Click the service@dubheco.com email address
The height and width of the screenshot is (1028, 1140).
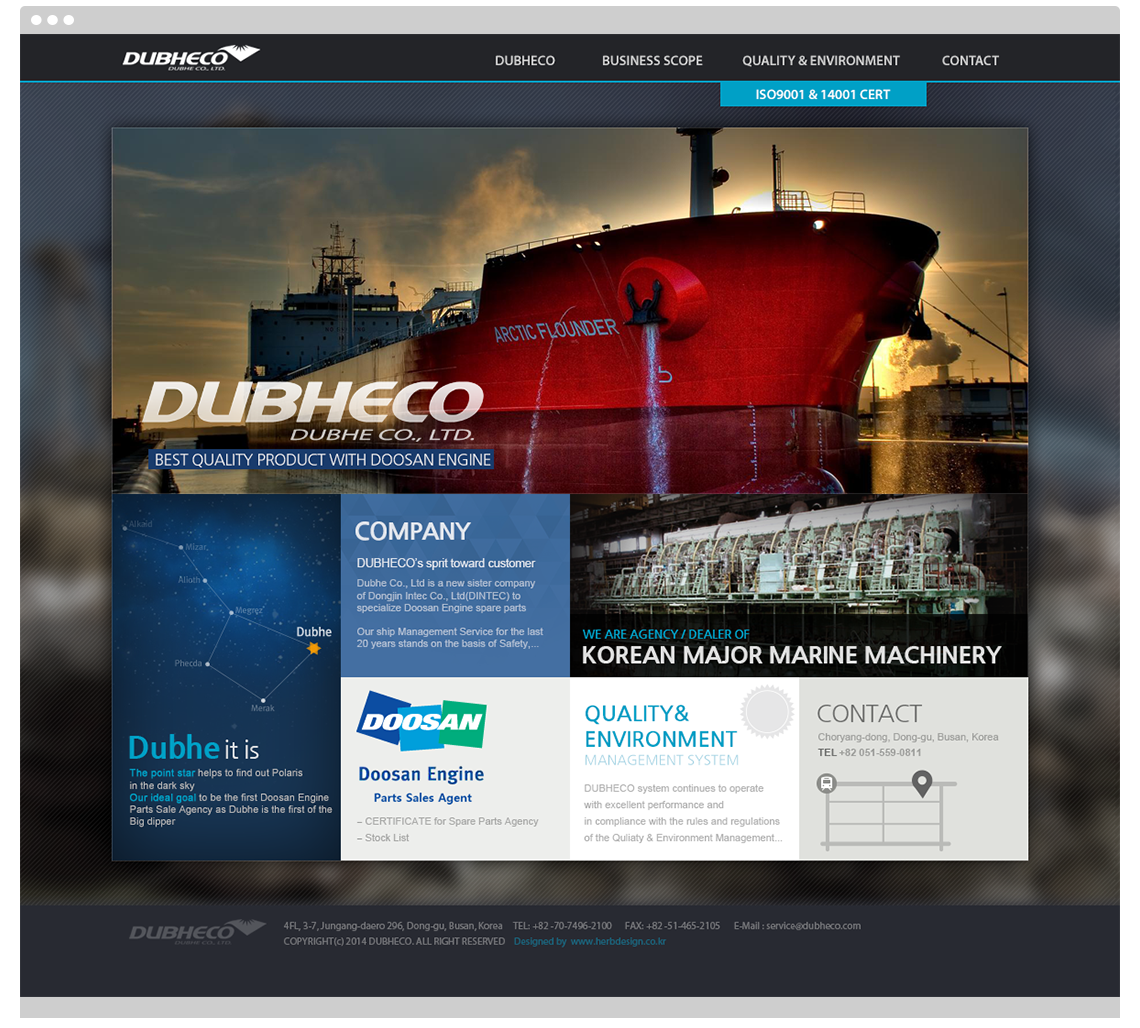pyautogui.click(x=813, y=925)
